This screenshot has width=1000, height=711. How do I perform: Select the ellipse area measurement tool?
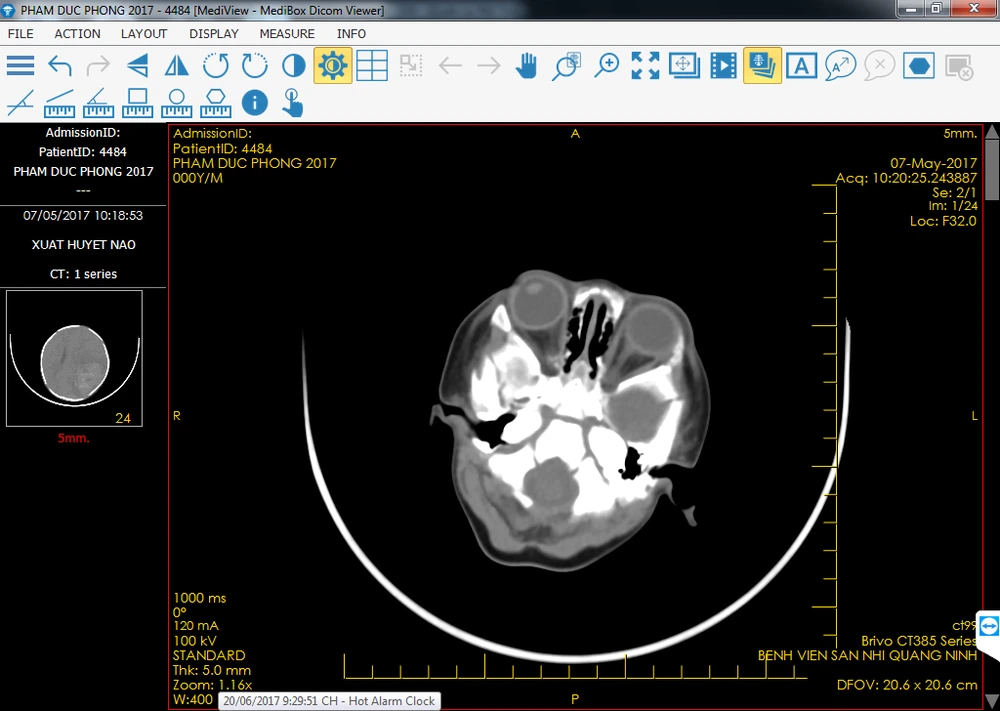click(x=176, y=102)
